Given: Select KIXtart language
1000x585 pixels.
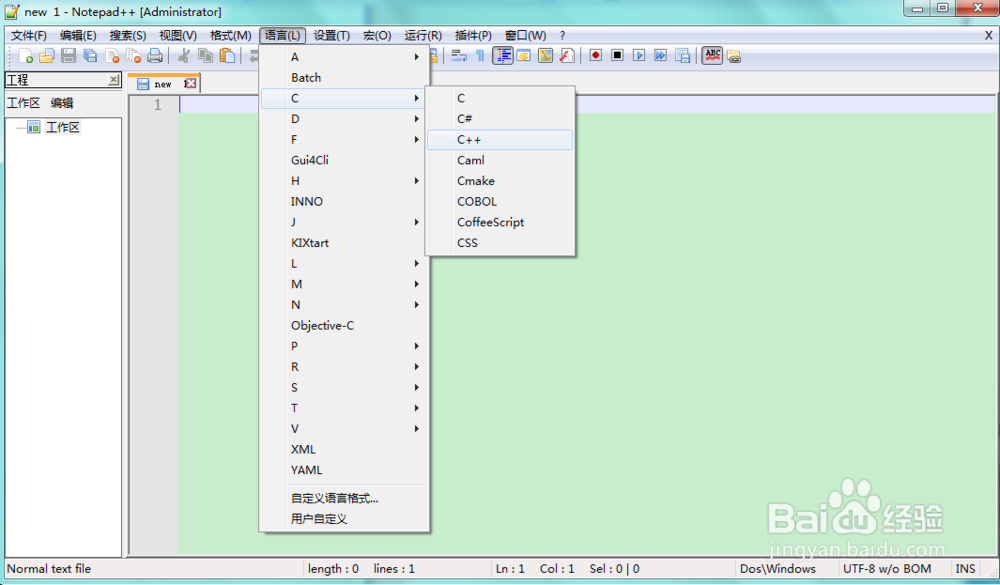Looking at the screenshot, I should coord(344,242).
